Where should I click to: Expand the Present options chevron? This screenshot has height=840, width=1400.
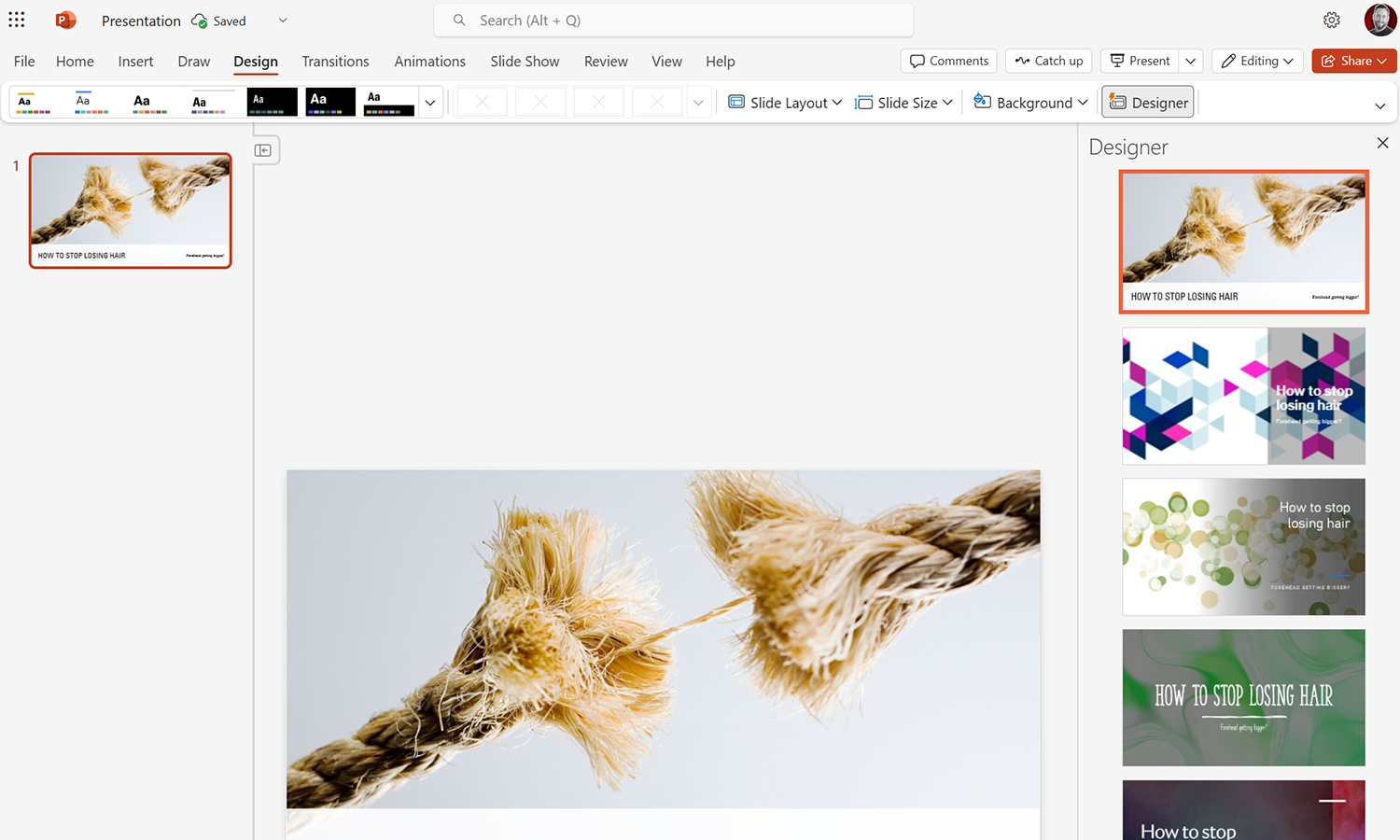pos(1191,61)
